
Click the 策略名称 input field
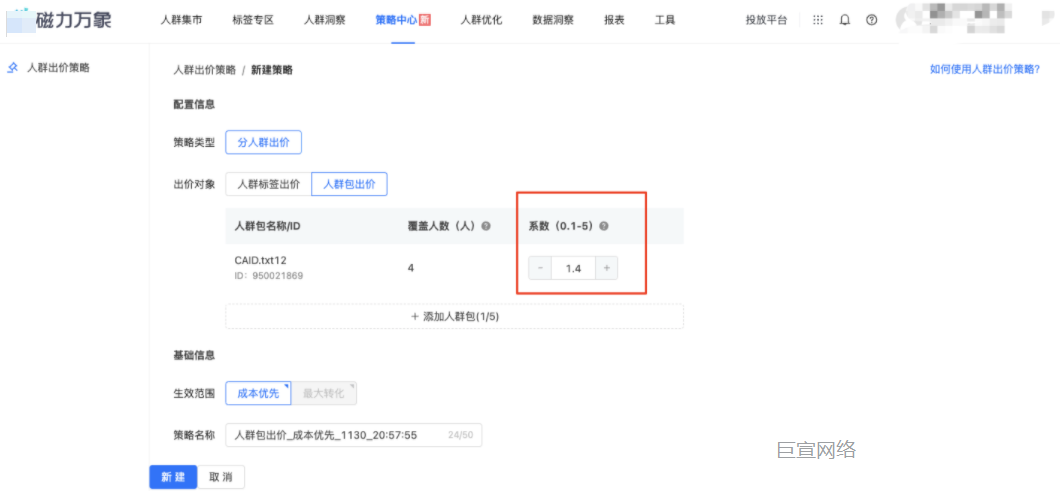coord(354,436)
